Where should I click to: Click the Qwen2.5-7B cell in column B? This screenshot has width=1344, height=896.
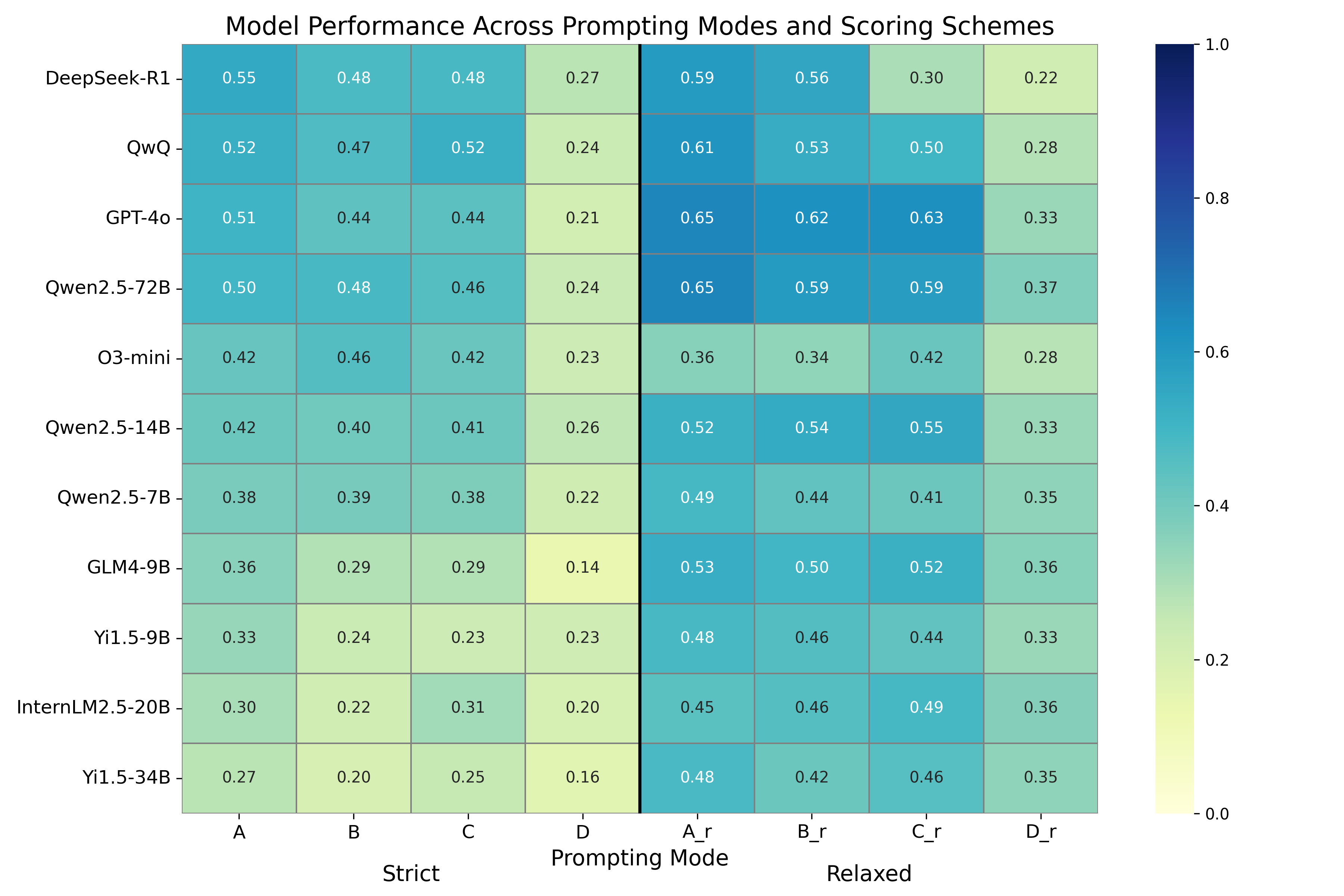354,498
